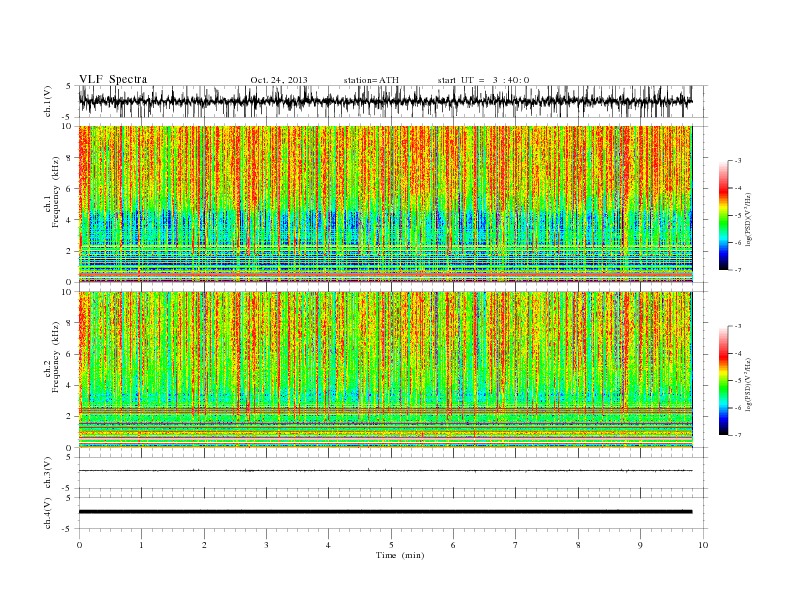Click time axis tick label "8"
Screen dimensions: 792x612
point(578,545)
